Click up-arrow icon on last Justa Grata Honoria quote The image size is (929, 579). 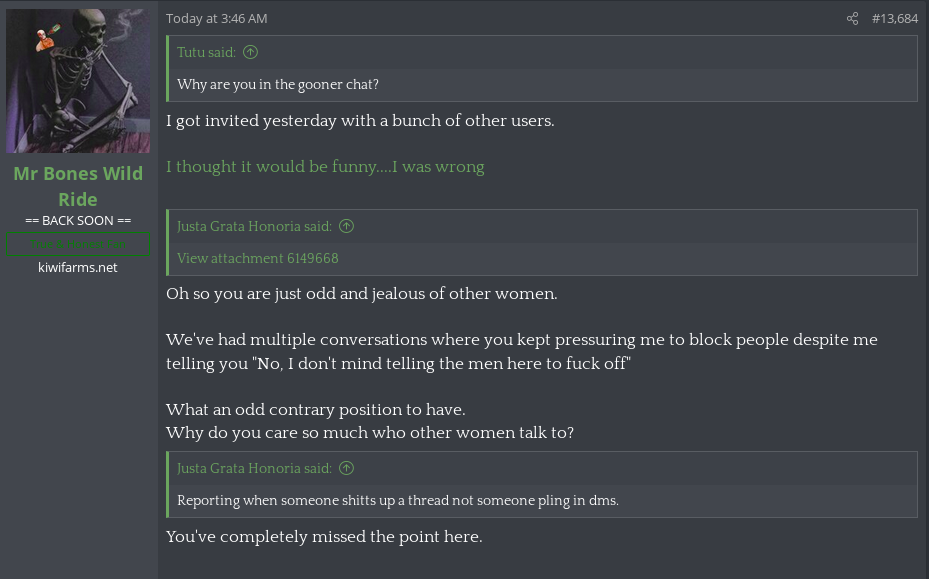click(x=346, y=468)
